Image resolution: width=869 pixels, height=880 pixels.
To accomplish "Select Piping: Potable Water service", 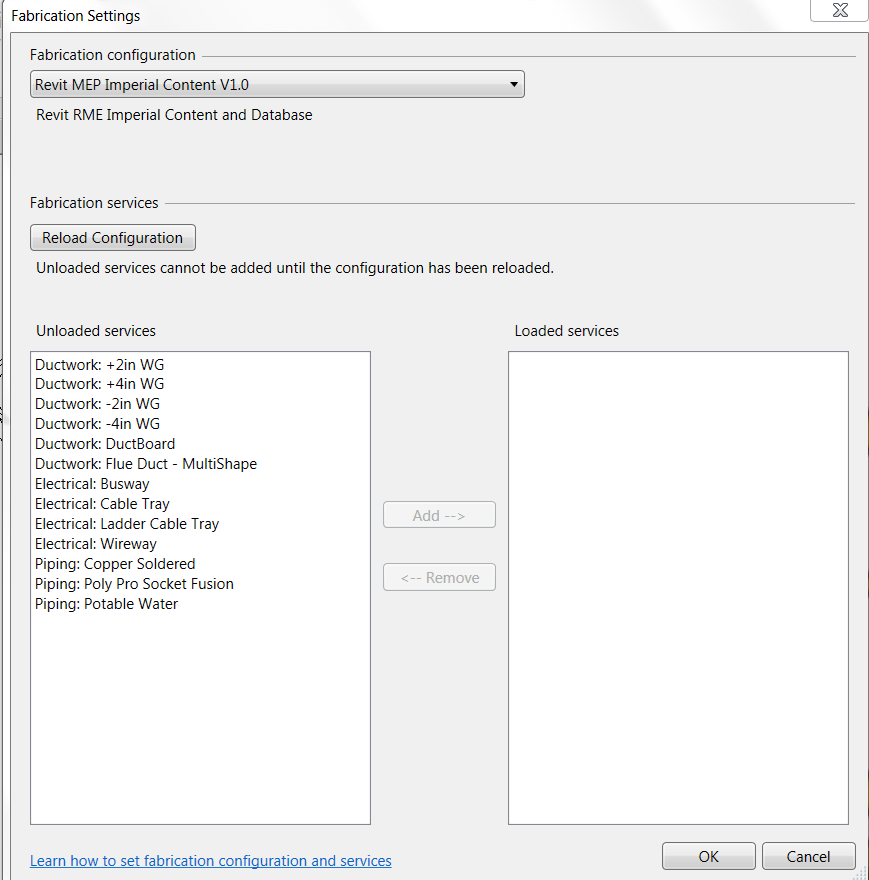I will point(106,604).
